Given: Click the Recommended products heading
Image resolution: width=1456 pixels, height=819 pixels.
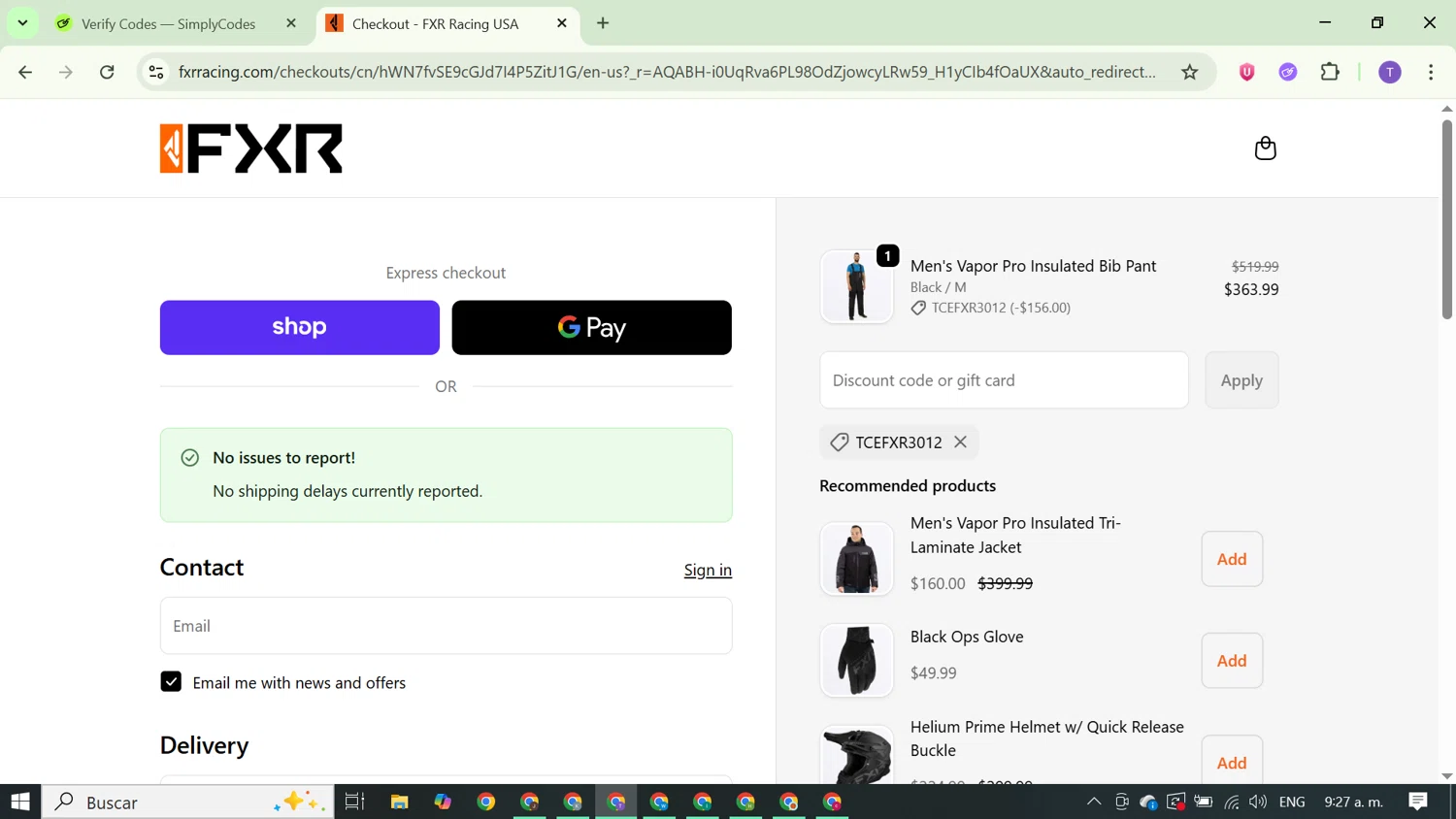Looking at the screenshot, I should pos(908,485).
